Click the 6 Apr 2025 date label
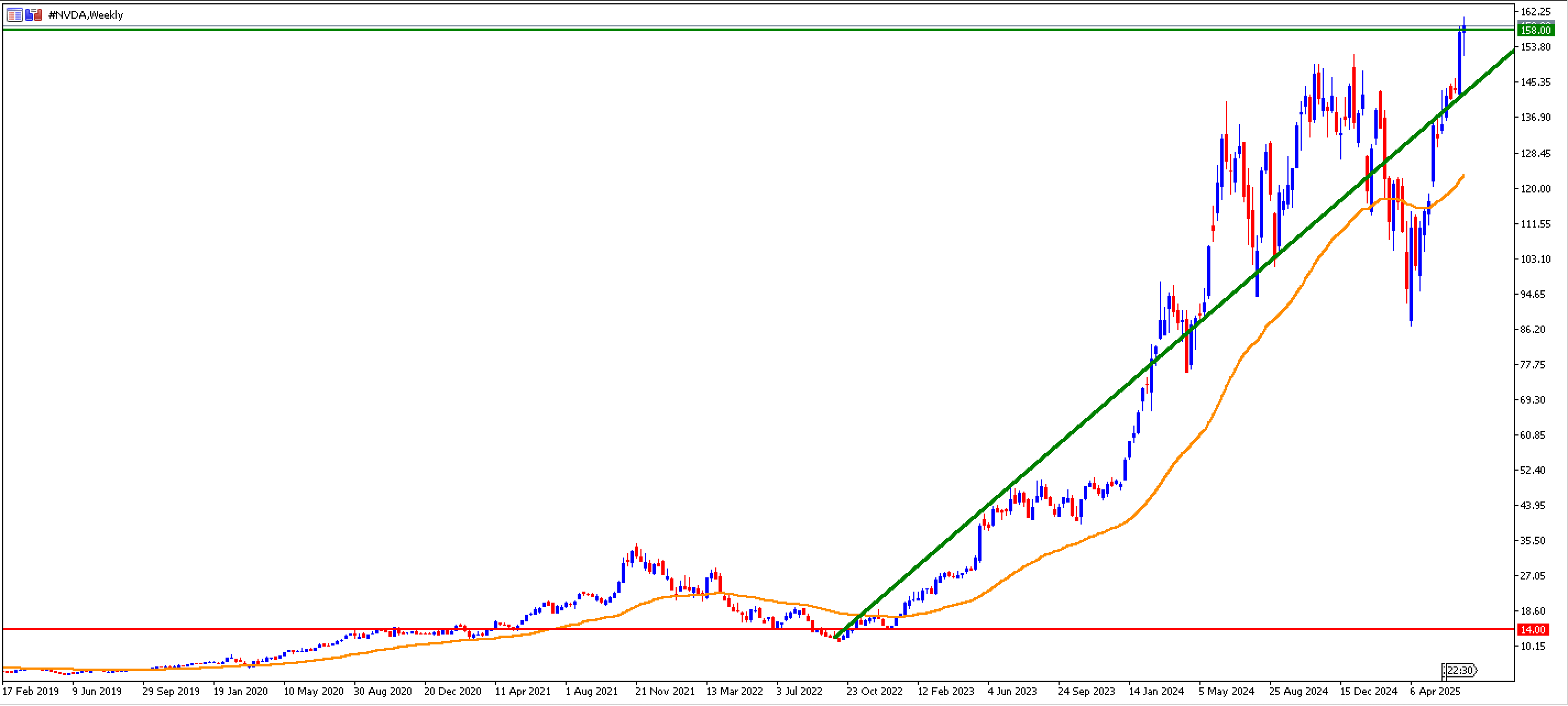This screenshot has height=706, width=1568. tap(1435, 691)
